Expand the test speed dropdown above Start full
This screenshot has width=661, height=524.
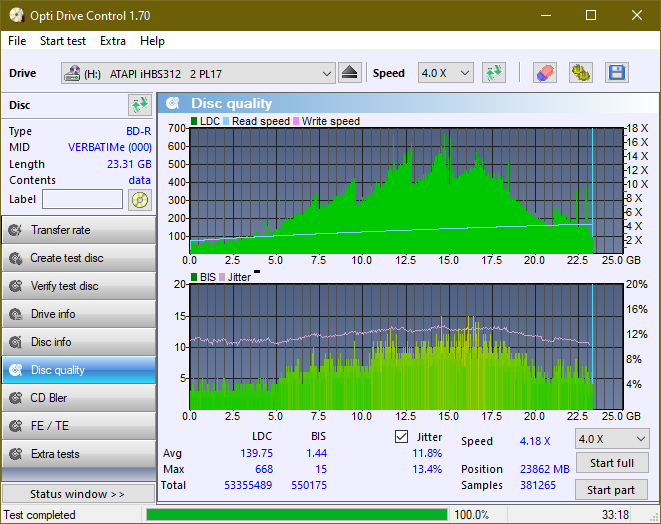611,439
